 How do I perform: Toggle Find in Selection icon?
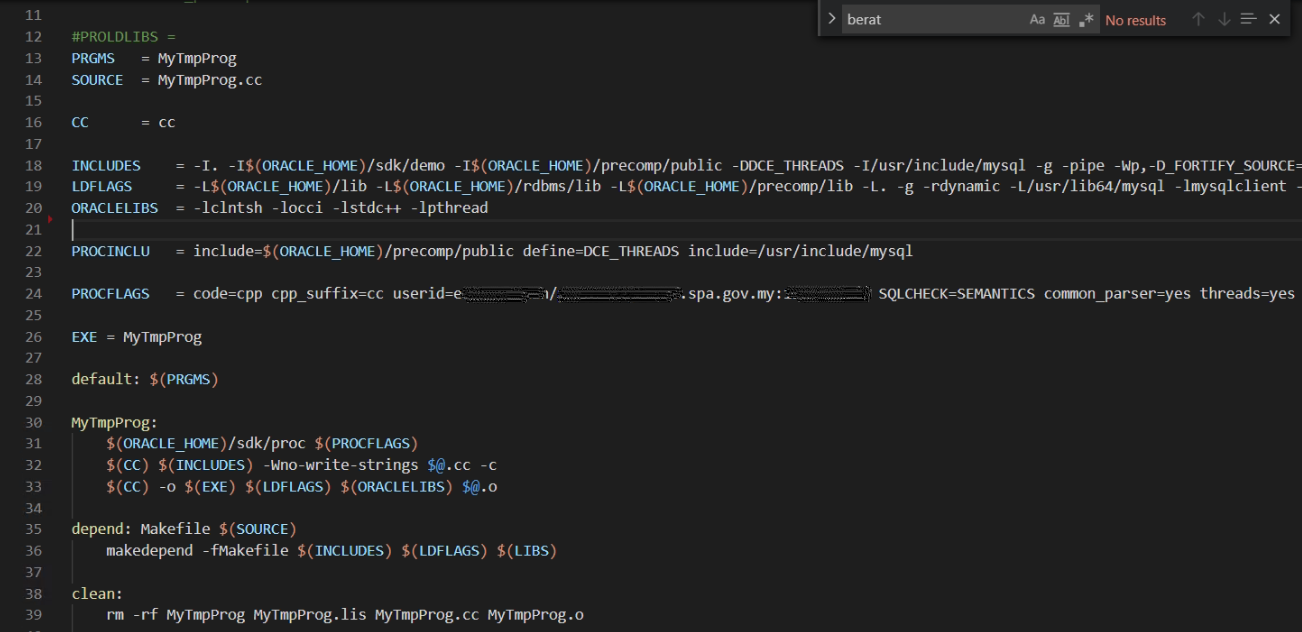coord(1248,19)
